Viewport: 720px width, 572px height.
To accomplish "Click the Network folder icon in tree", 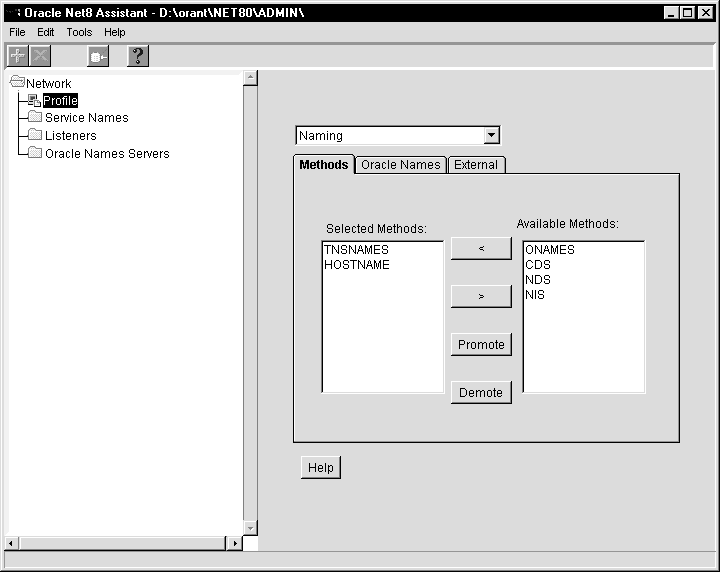I will 17,82.
